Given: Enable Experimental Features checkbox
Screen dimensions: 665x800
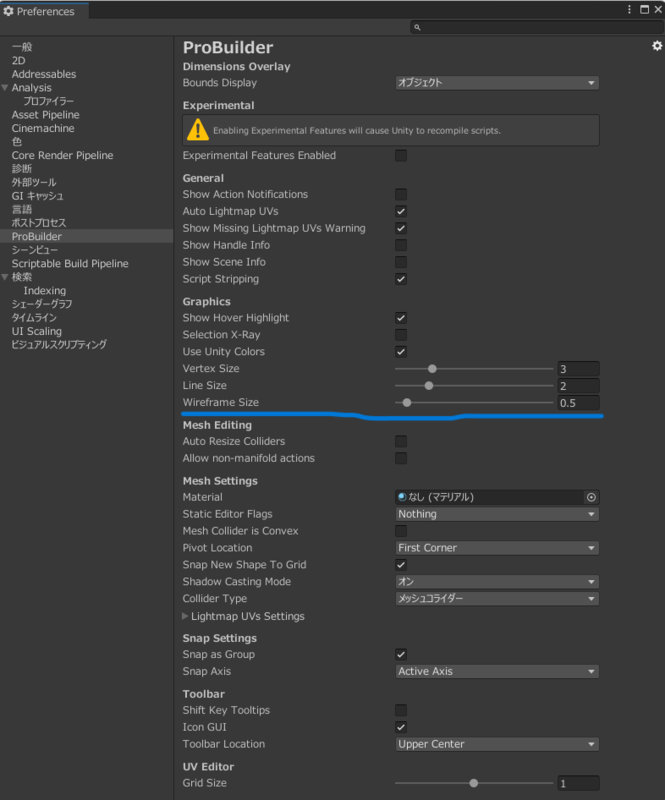Looking at the screenshot, I should 401,156.
